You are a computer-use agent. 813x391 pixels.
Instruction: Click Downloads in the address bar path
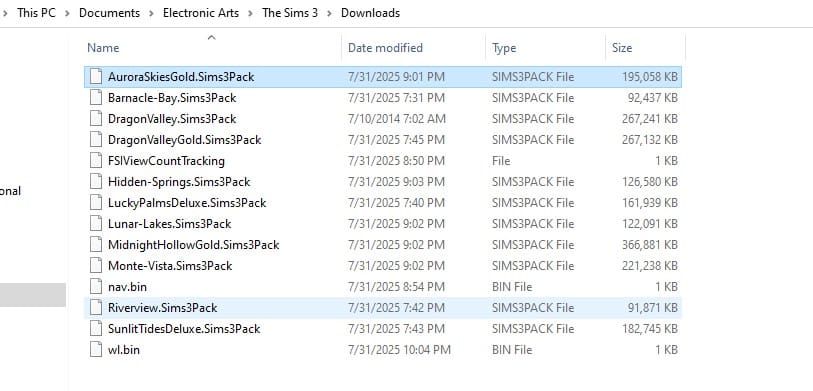(370, 13)
